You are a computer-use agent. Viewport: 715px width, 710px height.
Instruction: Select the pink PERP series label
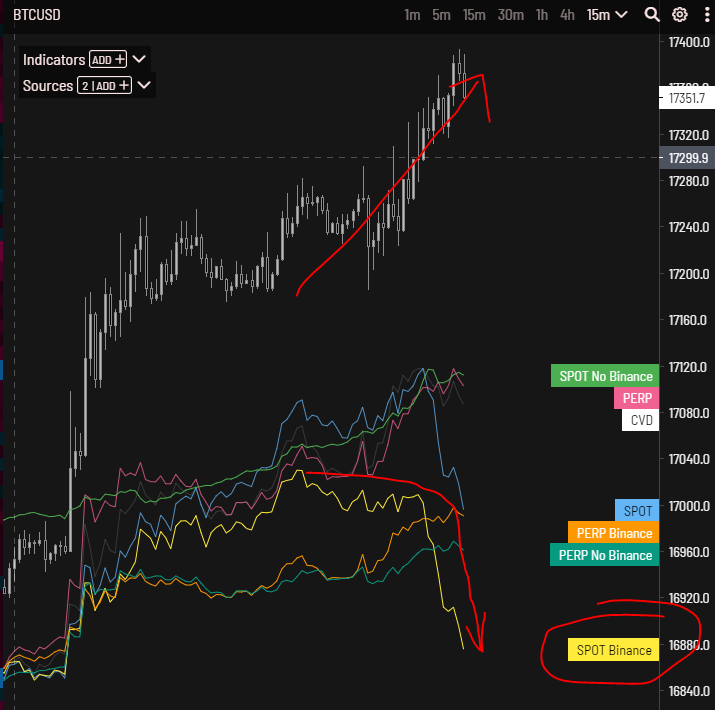pos(636,398)
